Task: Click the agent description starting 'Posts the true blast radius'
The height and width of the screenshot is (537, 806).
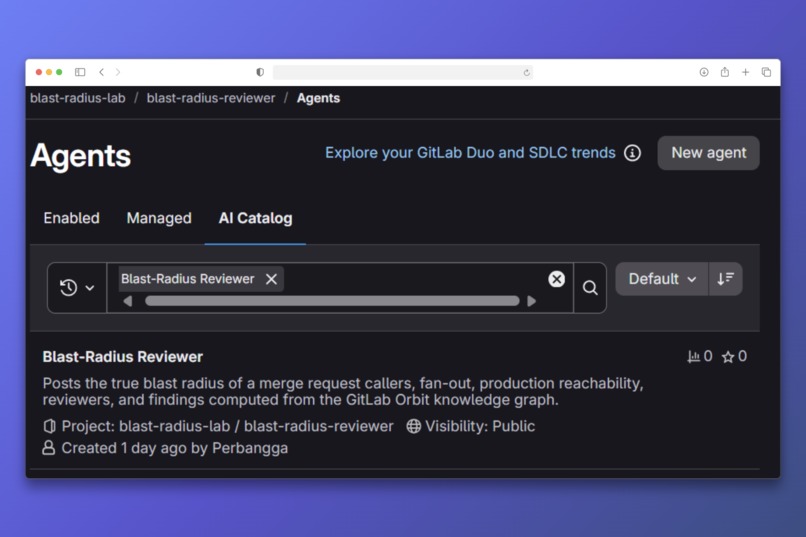Action: [343, 392]
